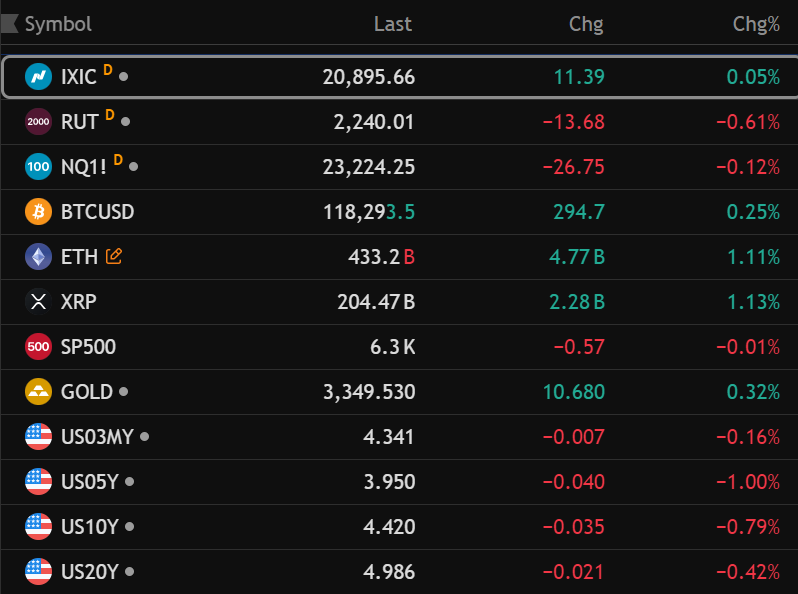The width and height of the screenshot is (798, 594).
Task: Click the market status dot beside US20Y
Action: click(x=129, y=572)
